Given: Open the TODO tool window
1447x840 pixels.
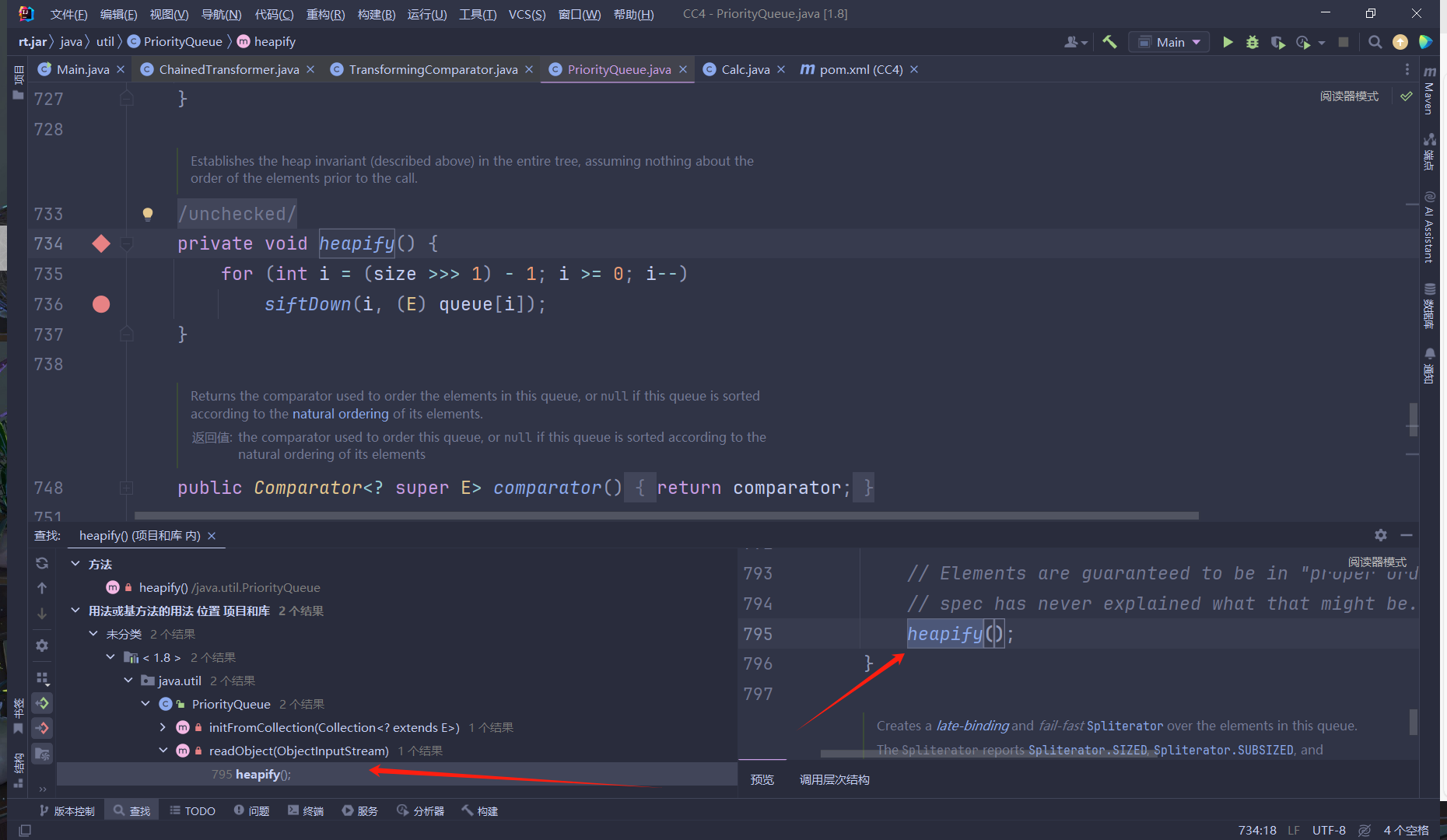Looking at the screenshot, I should (x=192, y=810).
